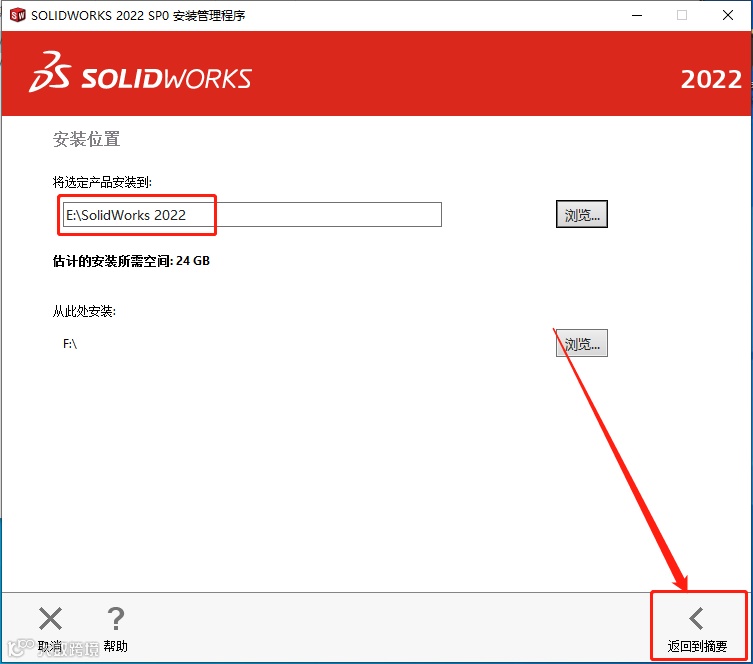
Task: Select the 'F:\' source path text
Action: 70,344
